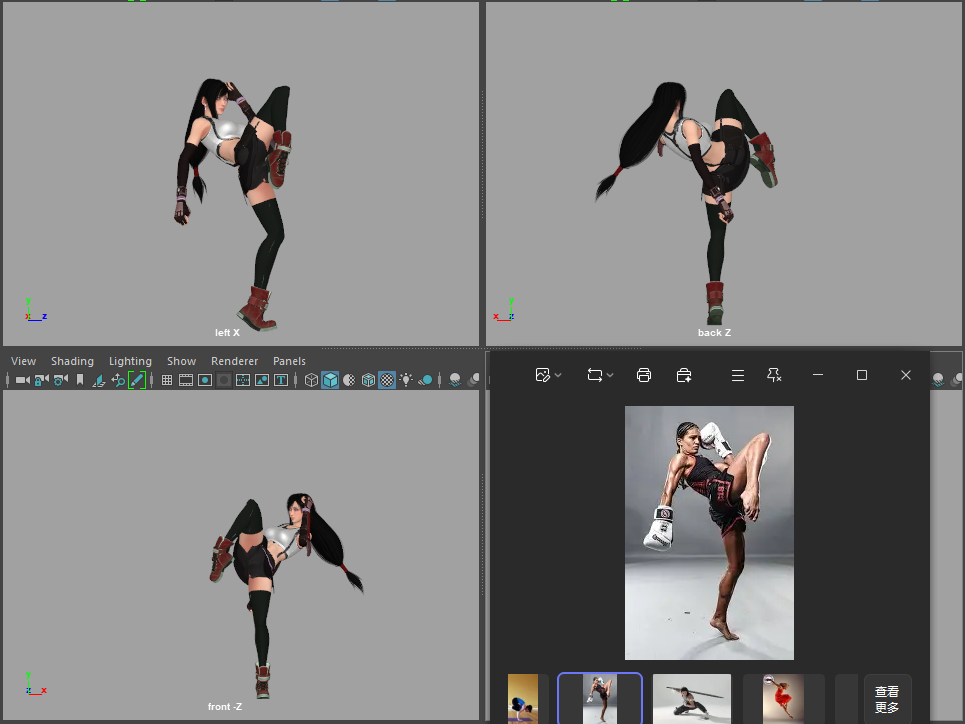Open the Show menu
Viewport: 965px width, 724px height.
click(182, 361)
